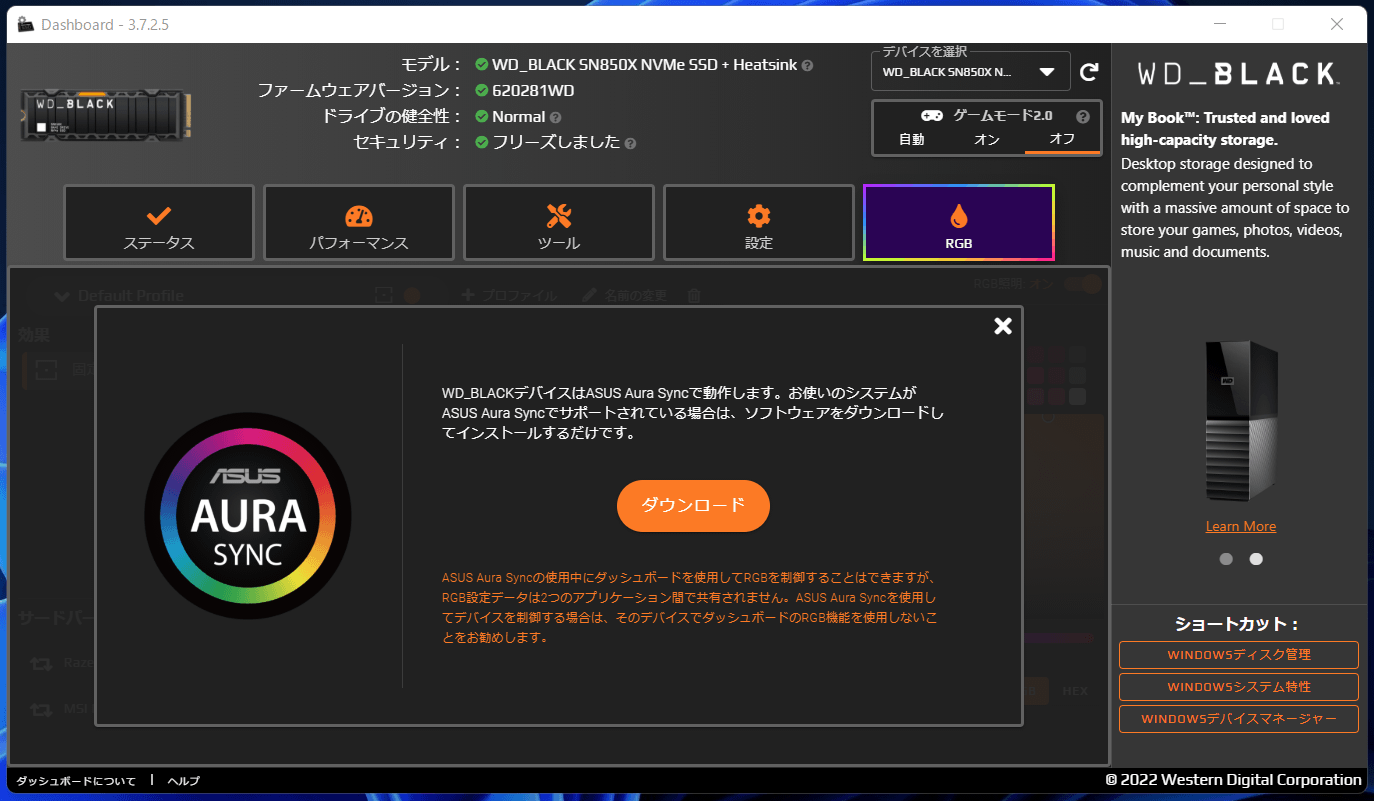
Task: Set game mode to 自動
Action: coord(911,140)
